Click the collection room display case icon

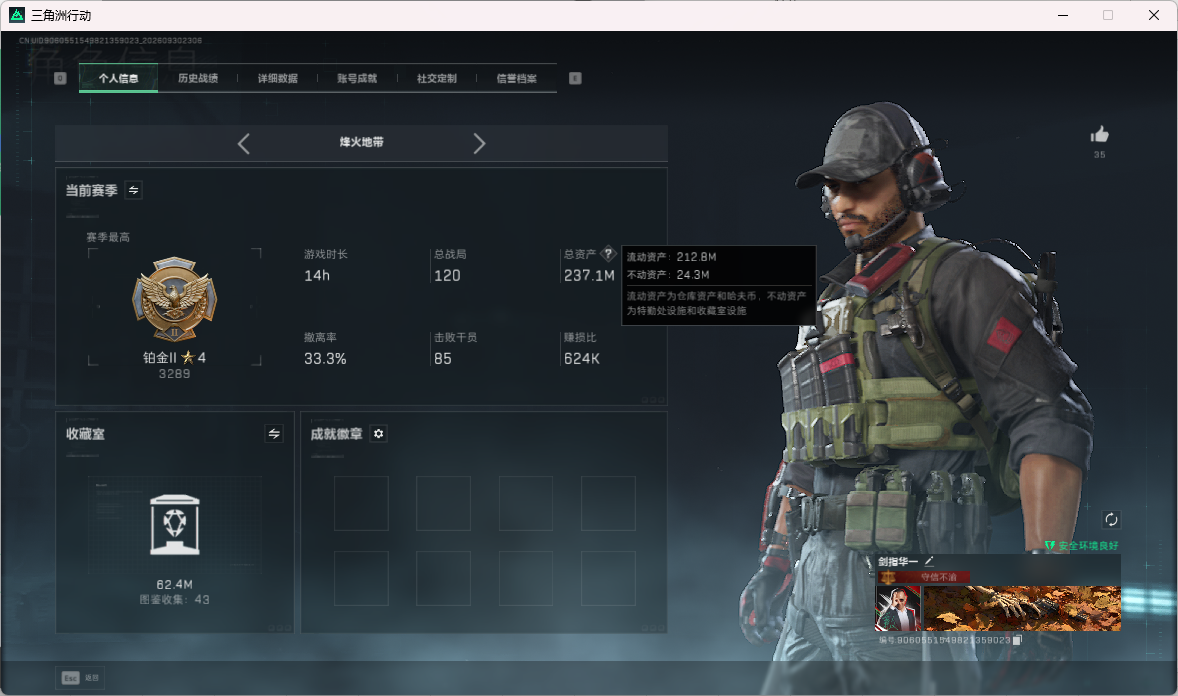tap(174, 525)
